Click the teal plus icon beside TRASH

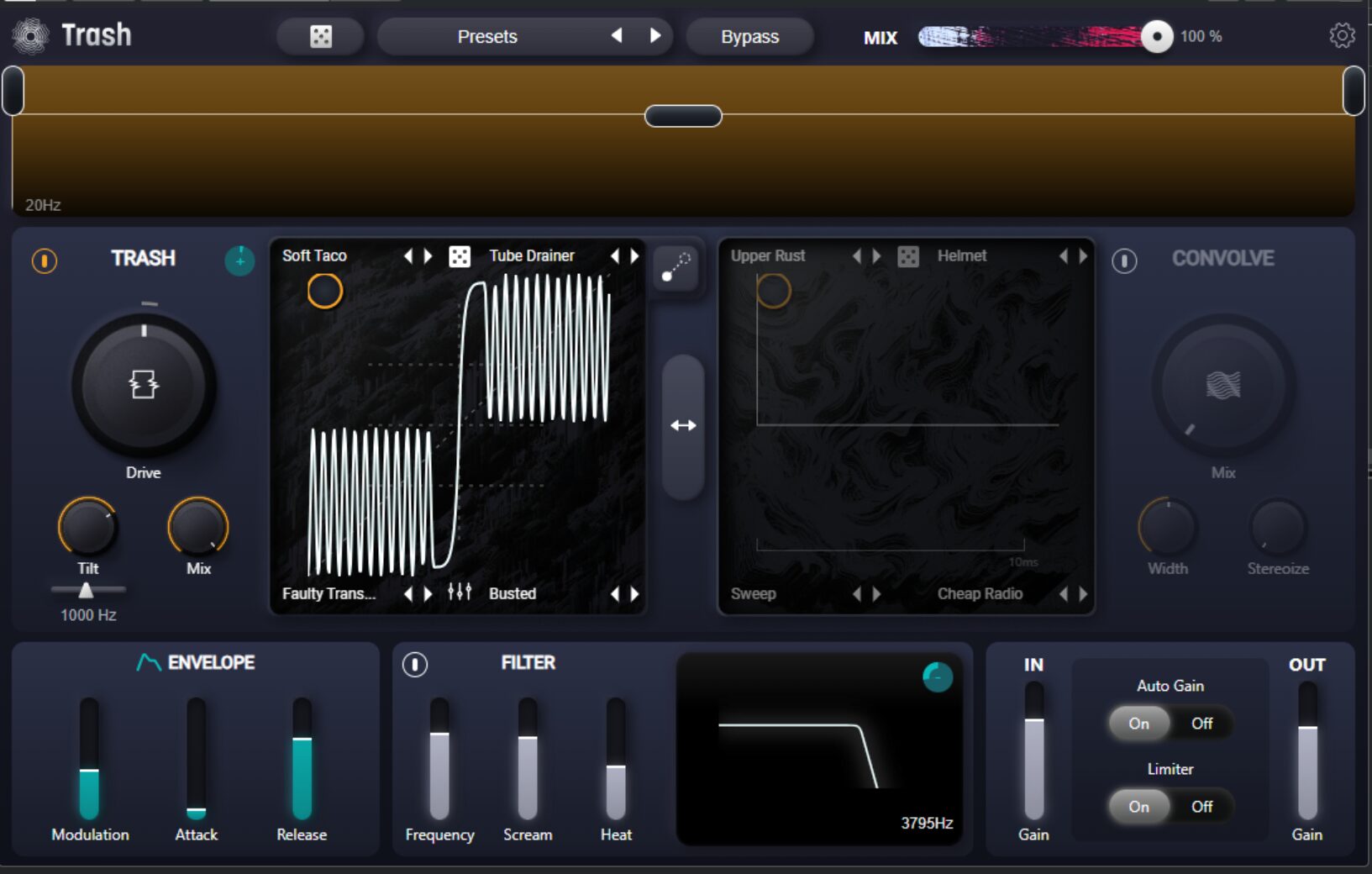click(239, 261)
